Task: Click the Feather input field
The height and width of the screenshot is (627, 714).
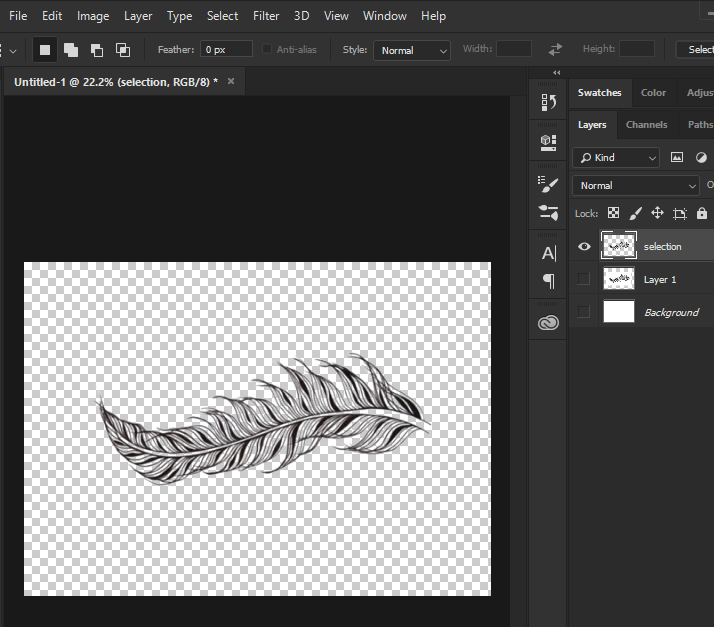Action: click(226, 49)
